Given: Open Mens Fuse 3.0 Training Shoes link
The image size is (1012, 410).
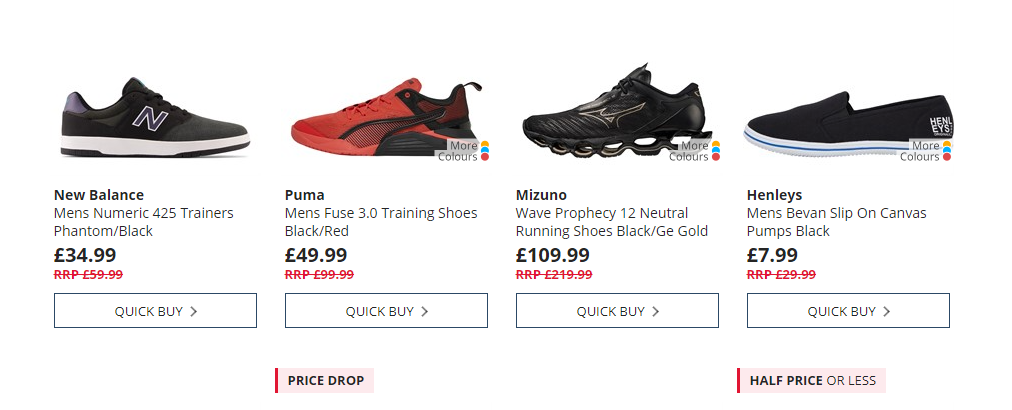Looking at the screenshot, I should click(381, 222).
